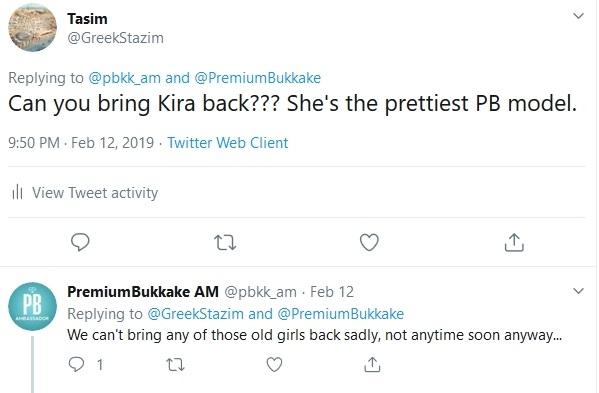Open Twitter Web Client source link

pos(228,143)
